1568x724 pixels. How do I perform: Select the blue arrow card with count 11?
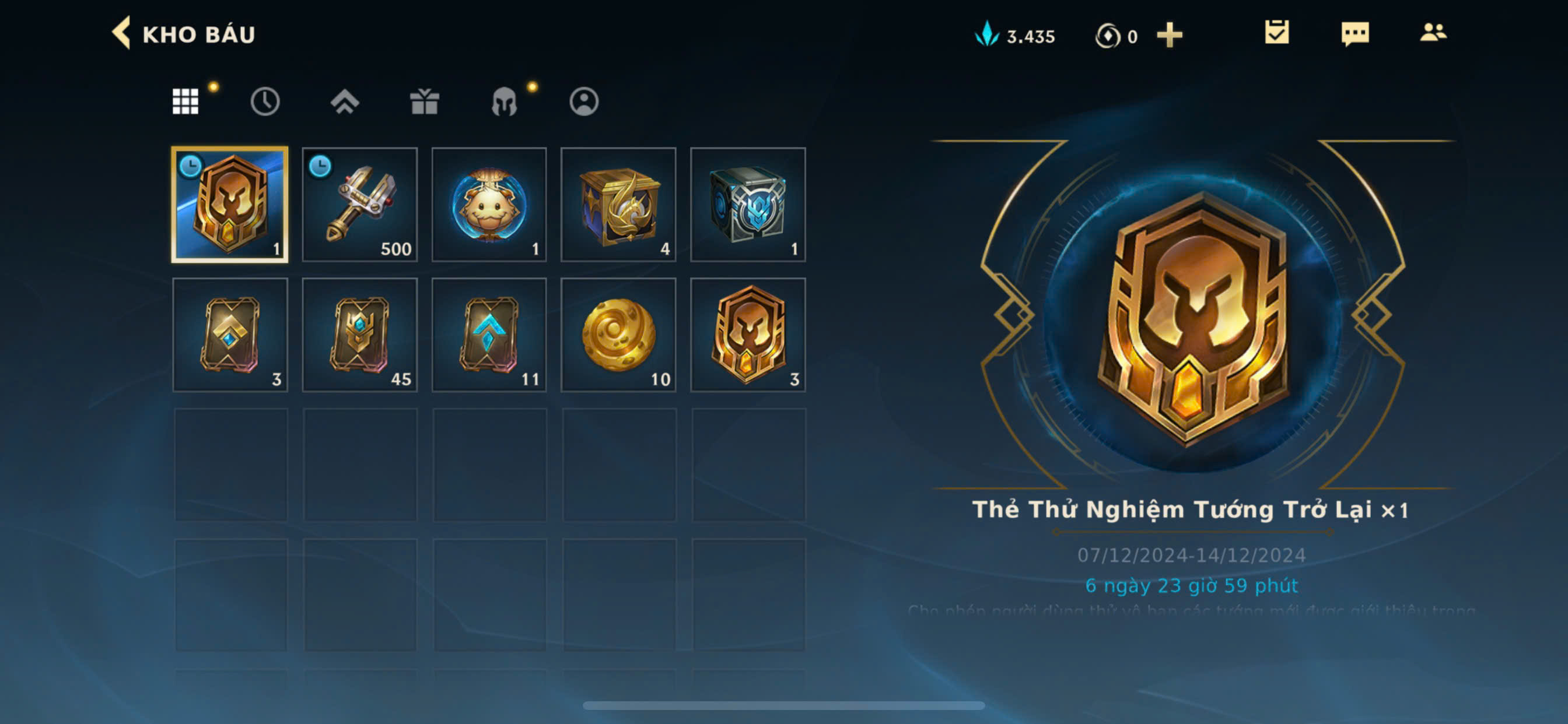[x=489, y=335]
